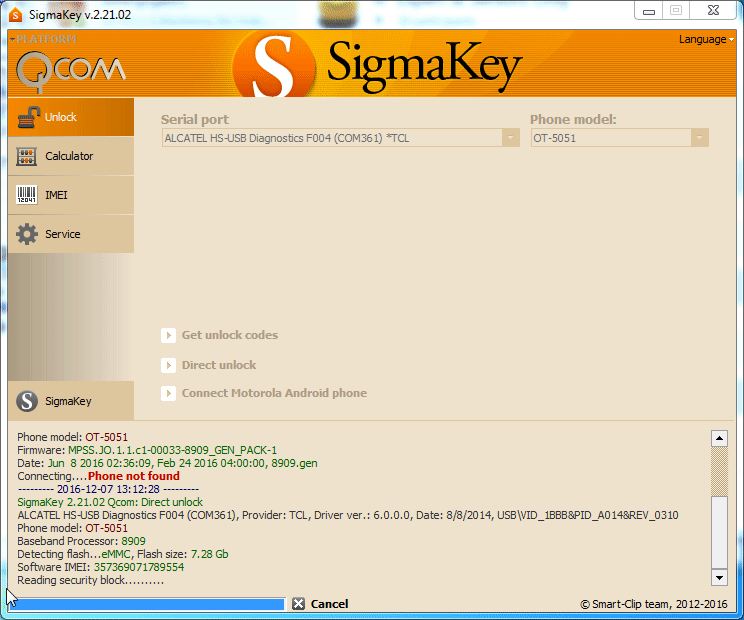
Task: Click the round S SigmaKey sidebar icon
Action: tap(27, 401)
